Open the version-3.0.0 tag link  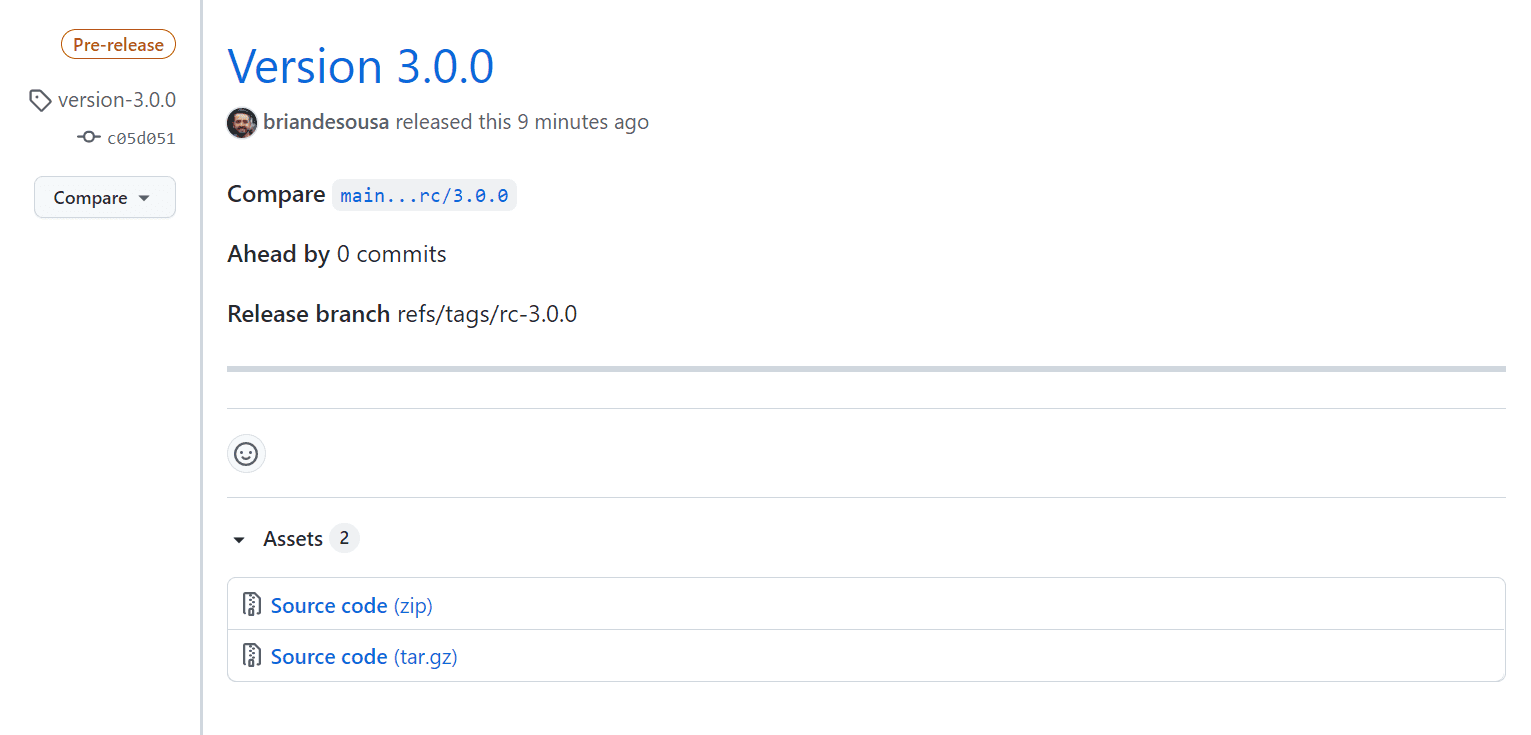point(117,100)
